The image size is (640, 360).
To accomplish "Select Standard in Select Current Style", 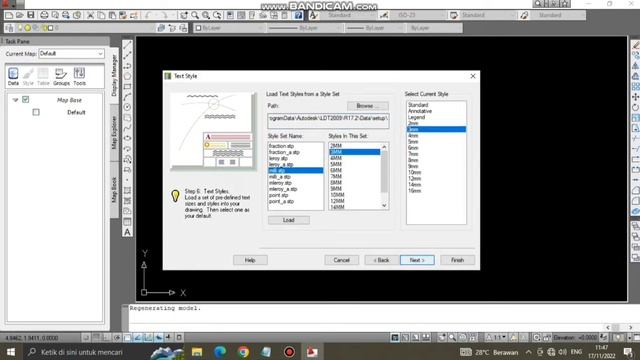I will (418, 105).
